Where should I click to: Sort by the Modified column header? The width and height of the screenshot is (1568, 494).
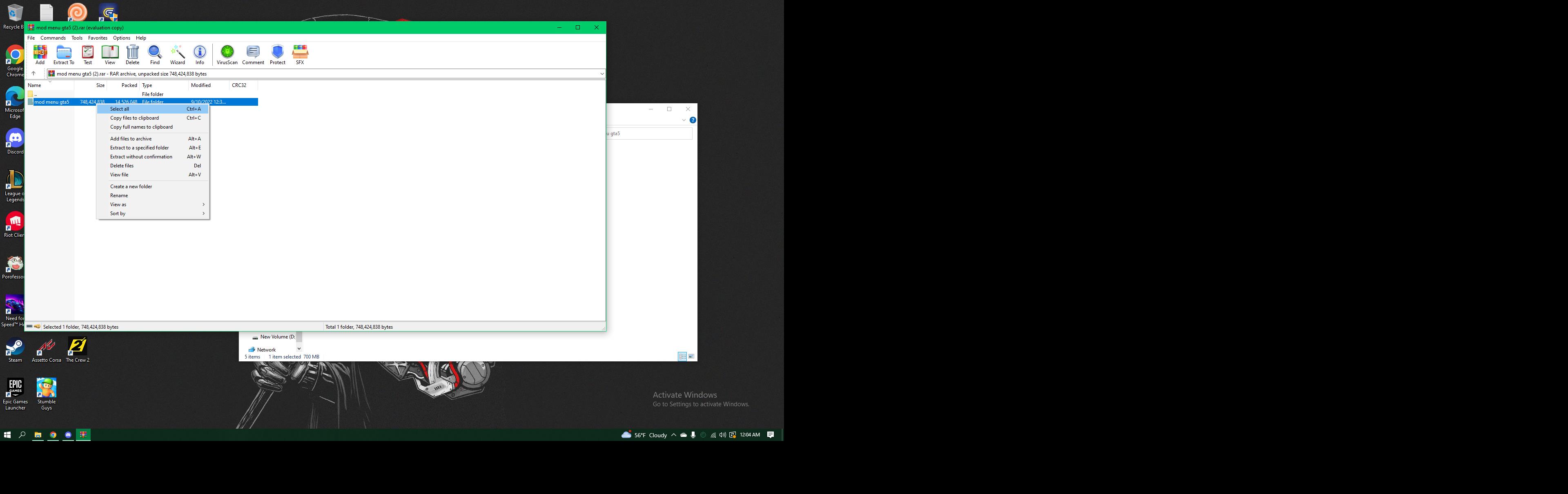(x=201, y=85)
